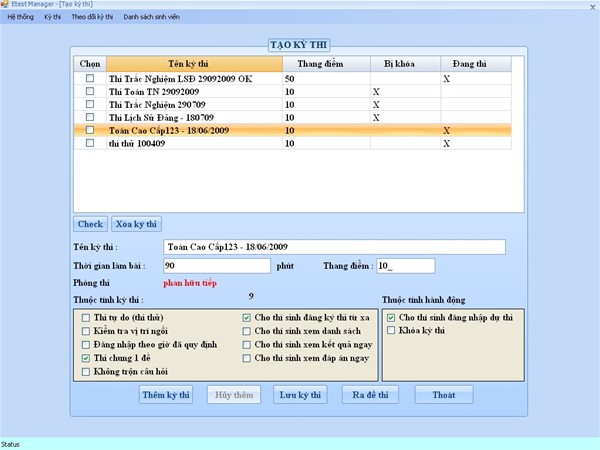Uncheck Thi chung 1 đề
600x450 pixels.
tap(85, 357)
